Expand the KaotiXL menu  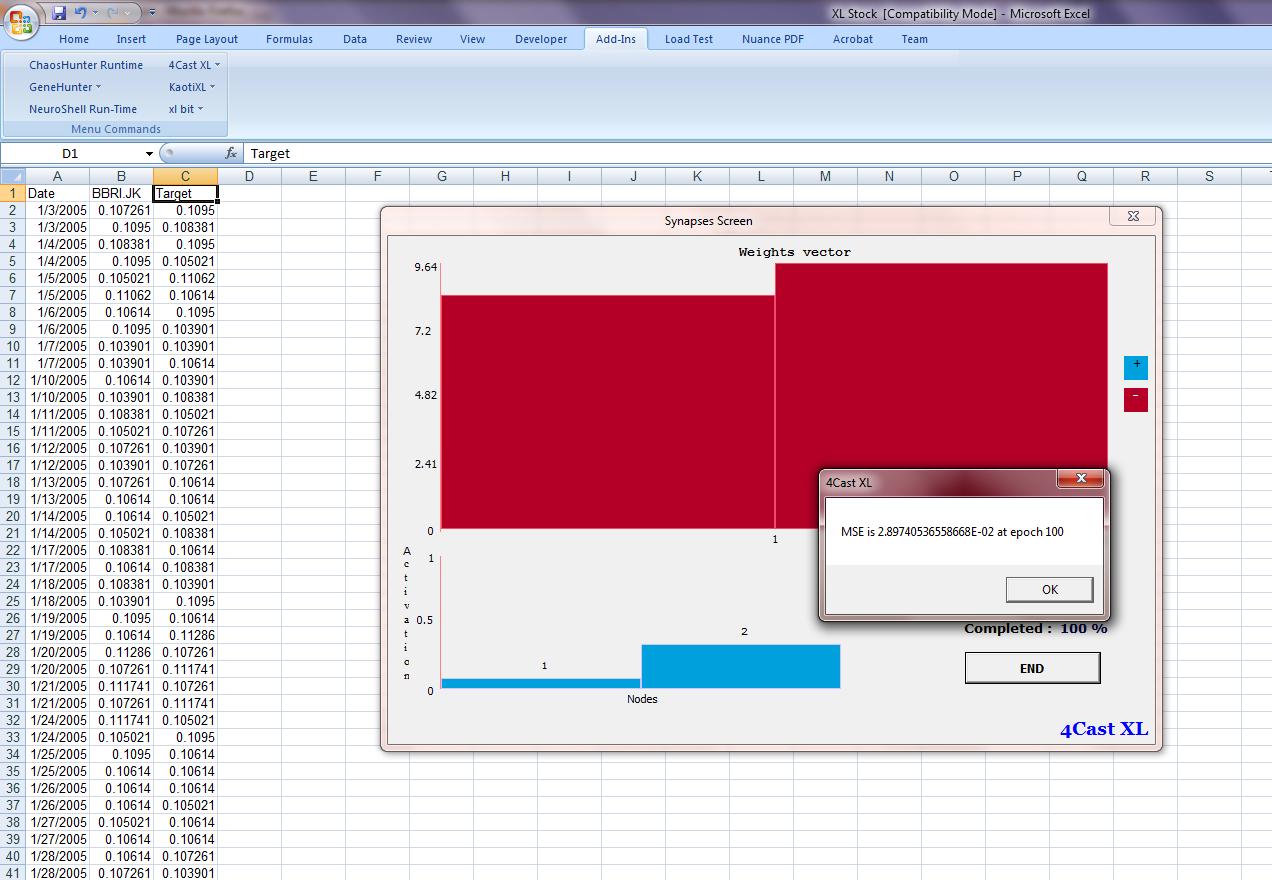(192, 87)
